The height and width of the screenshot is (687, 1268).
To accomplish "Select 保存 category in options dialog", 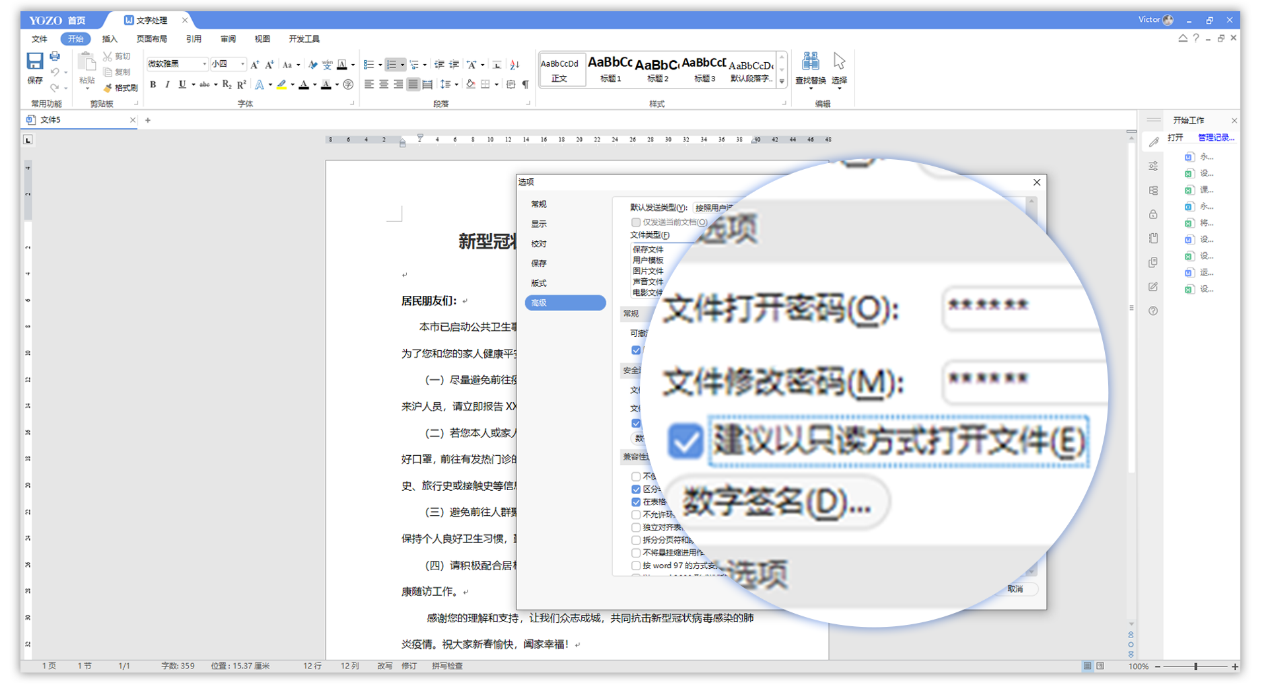I will point(540,263).
